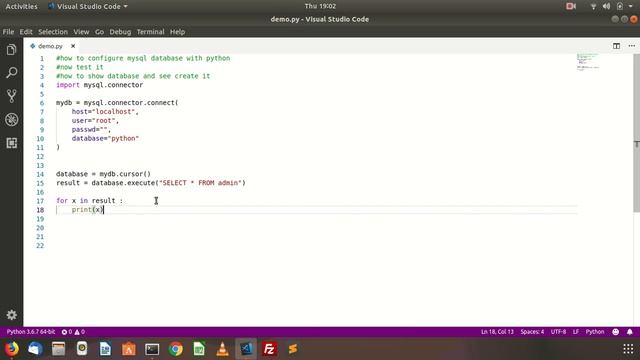Place cursor on user="root" line
640x360 pixels.
(x=95, y=120)
